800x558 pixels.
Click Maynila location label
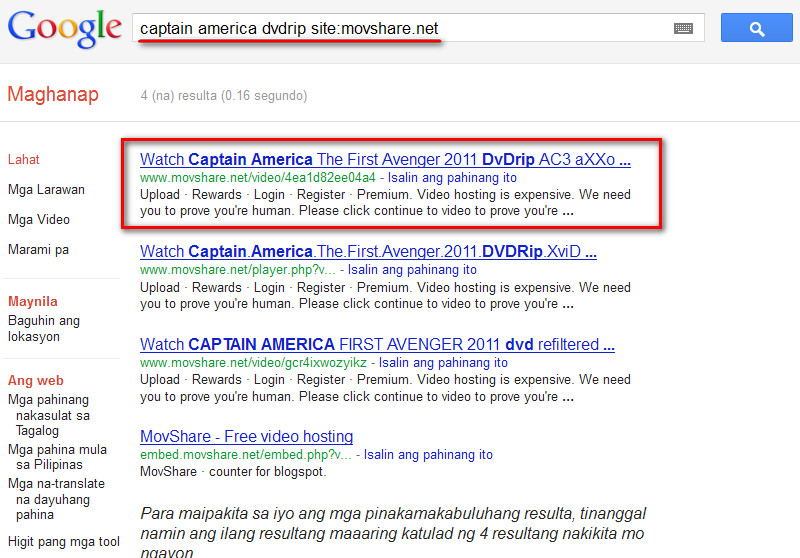pyautogui.click(x=33, y=301)
